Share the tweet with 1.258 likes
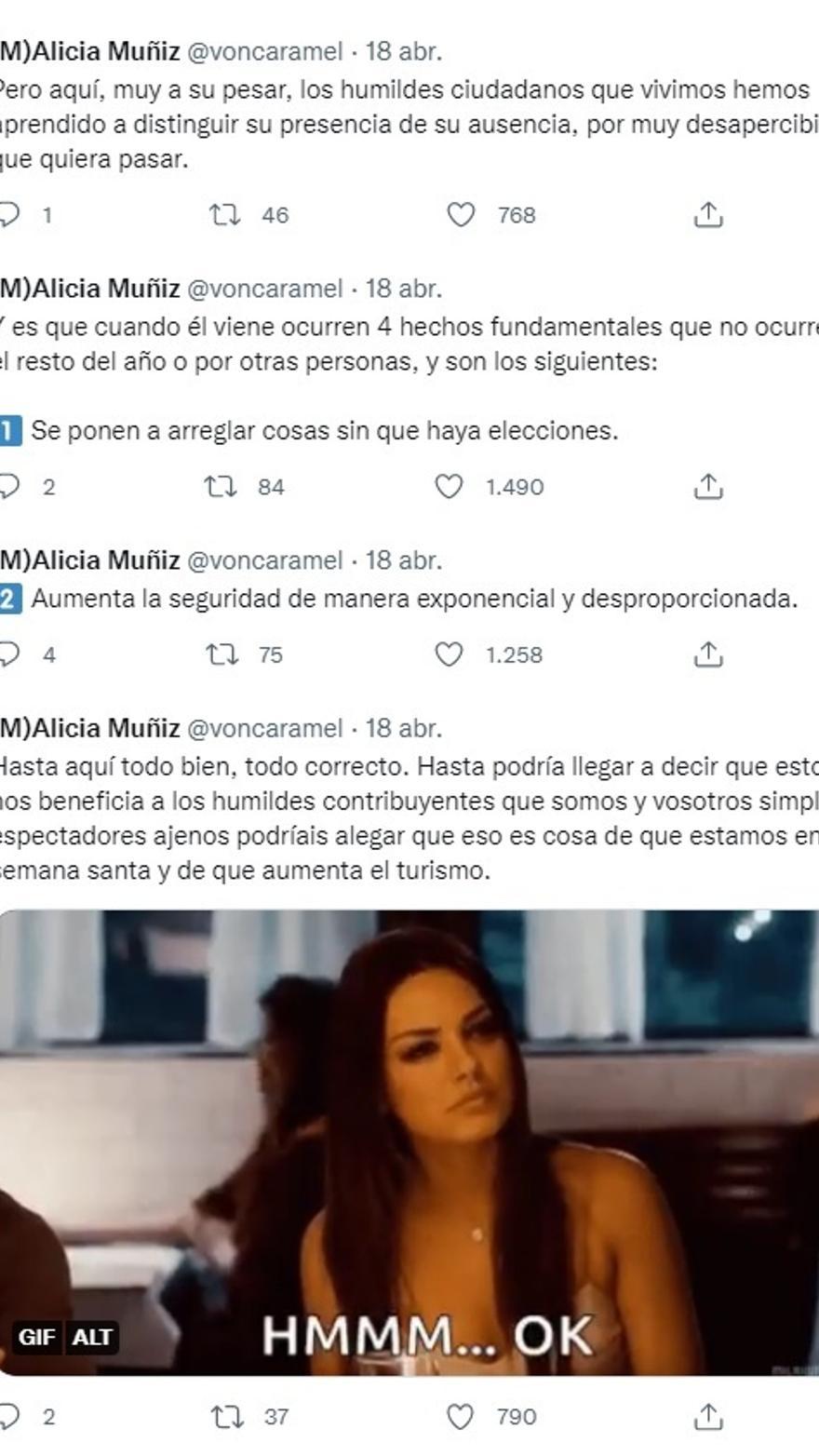Viewport: 819px width, 1456px height. [x=708, y=654]
